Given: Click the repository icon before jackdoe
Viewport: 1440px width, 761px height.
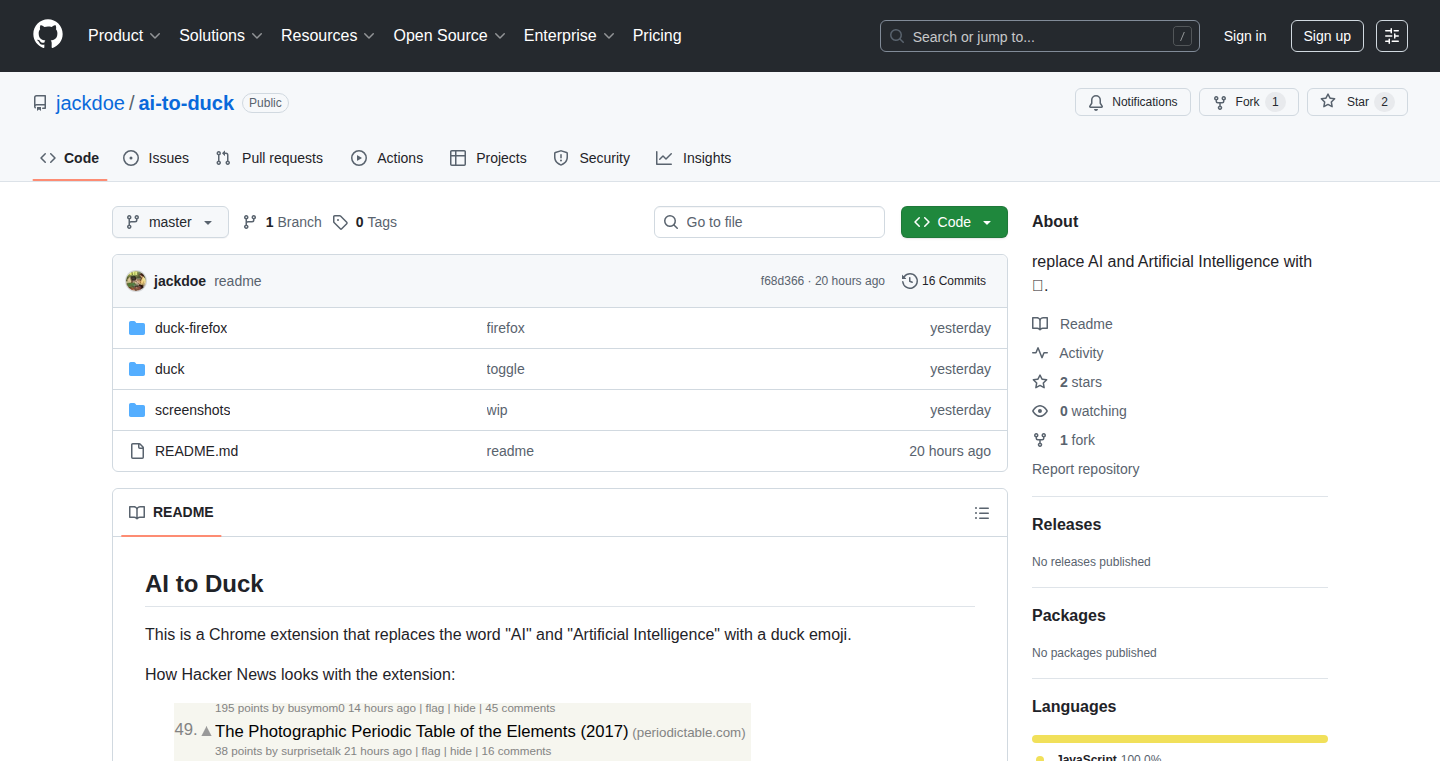Looking at the screenshot, I should [40, 103].
